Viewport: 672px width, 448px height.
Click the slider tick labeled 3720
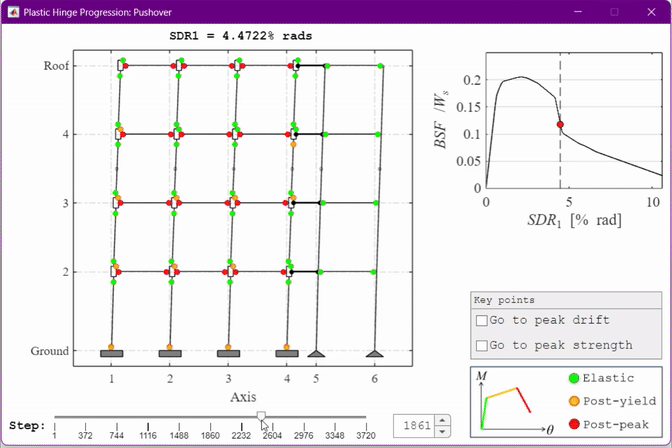coord(366,436)
